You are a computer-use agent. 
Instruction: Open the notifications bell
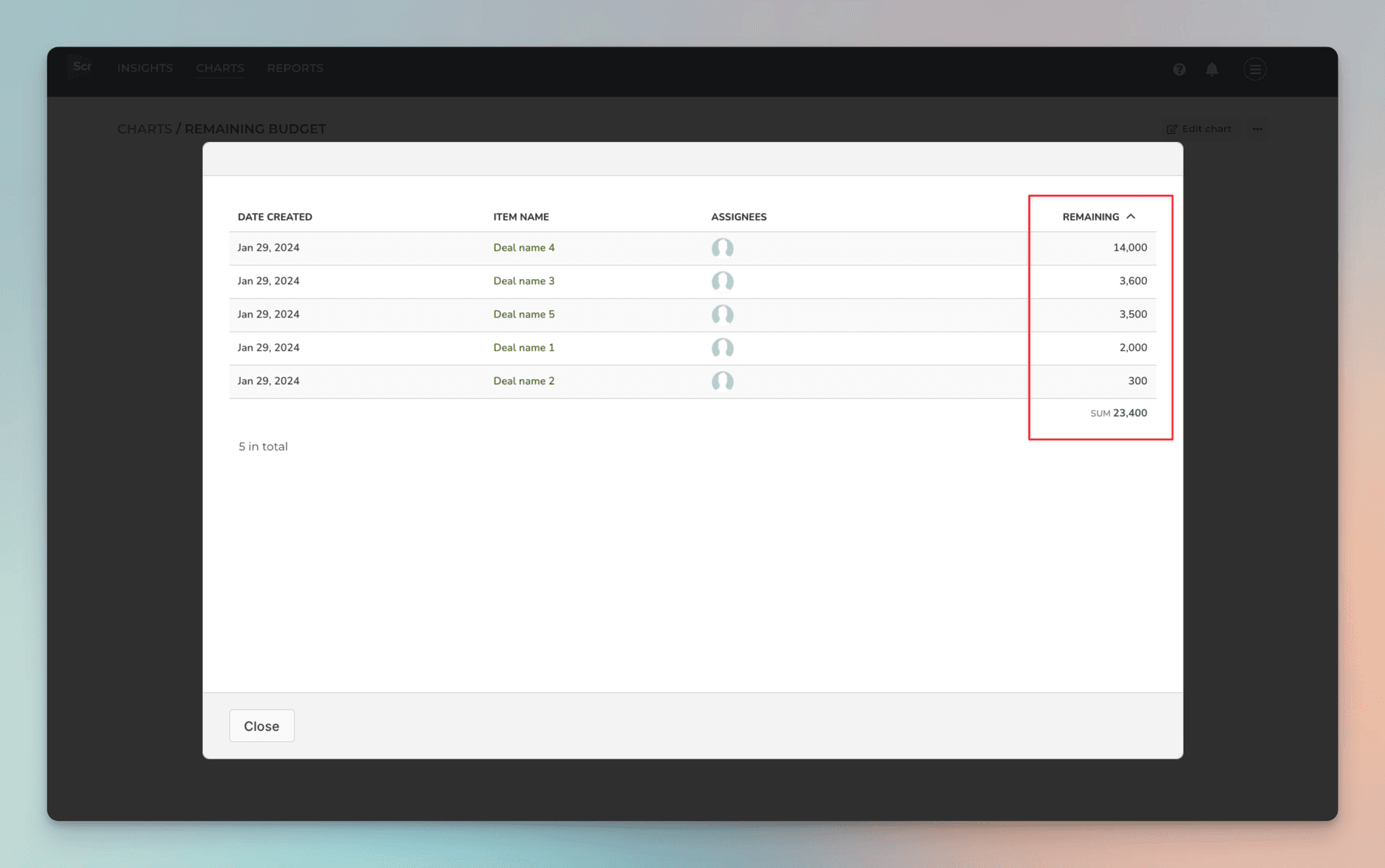[1212, 69]
